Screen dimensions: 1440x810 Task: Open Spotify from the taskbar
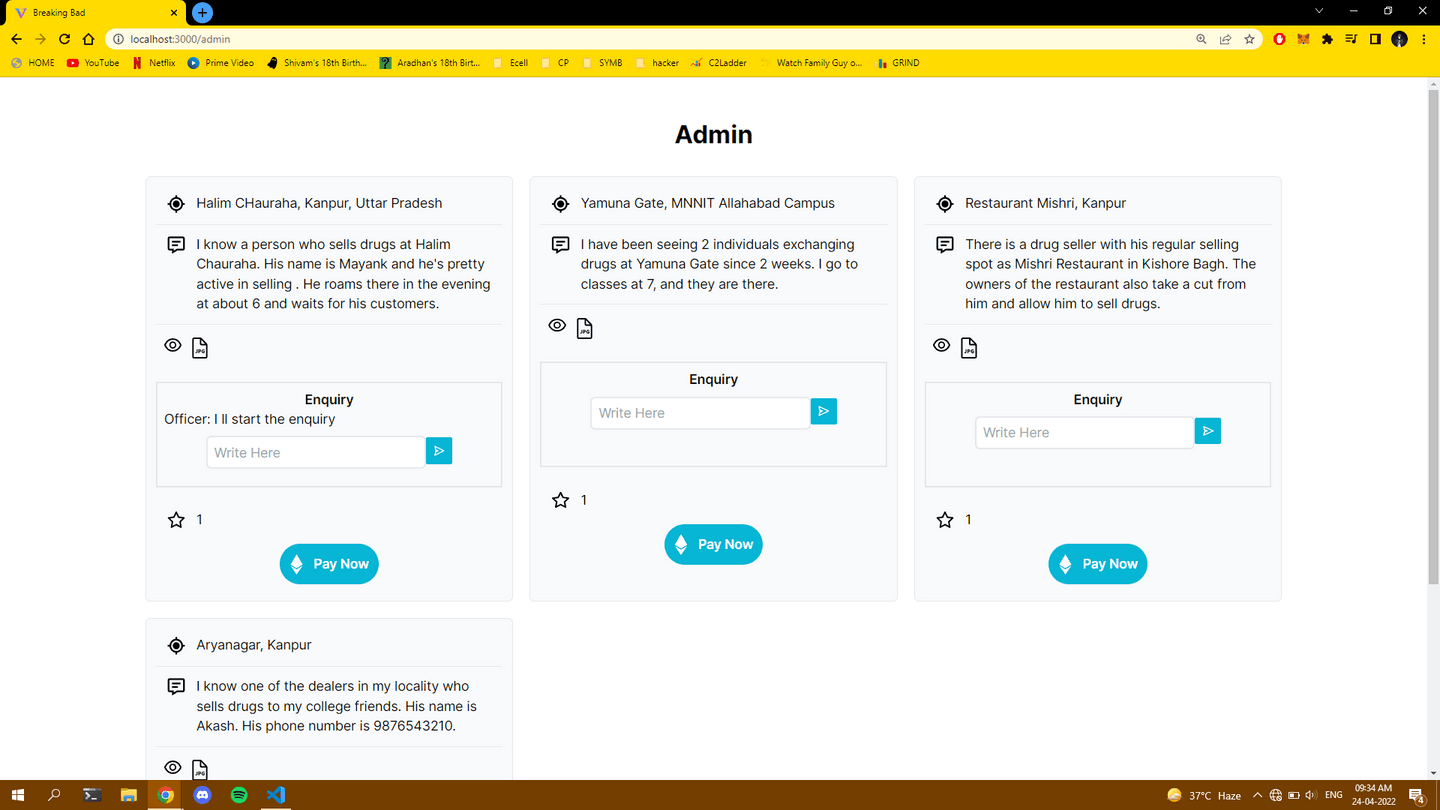(x=239, y=795)
